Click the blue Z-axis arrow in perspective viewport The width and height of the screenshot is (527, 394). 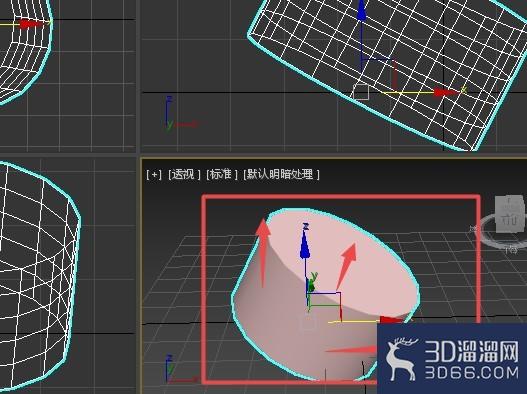coord(305,245)
